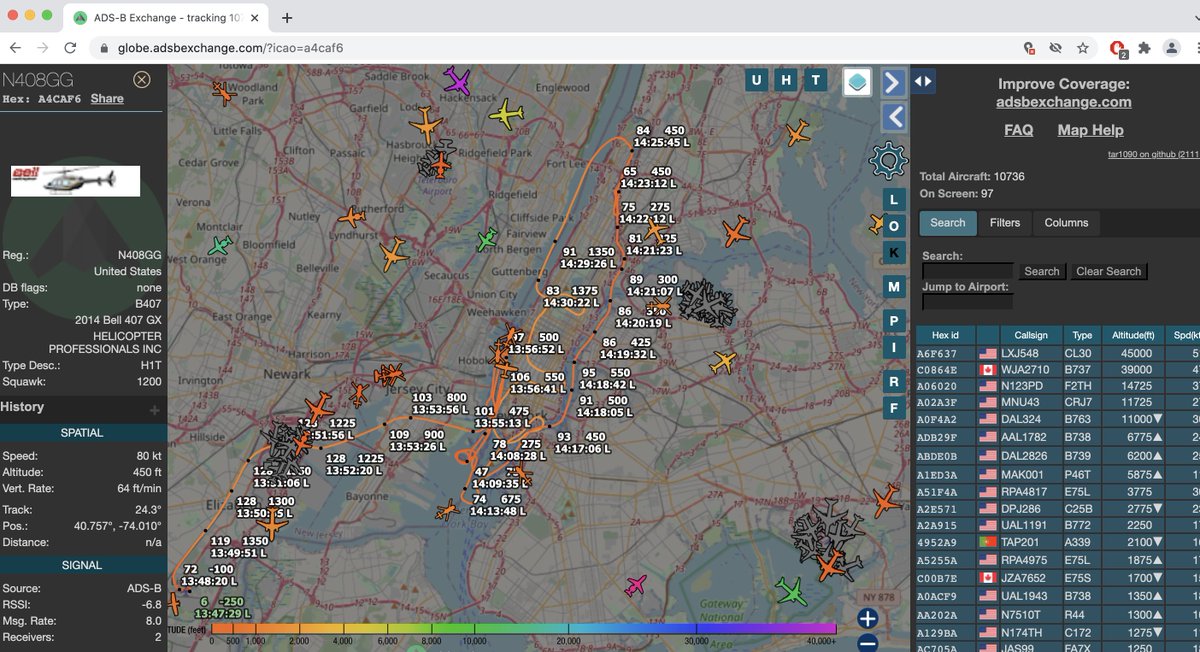Switch to the Columns tab

coord(1066,223)
